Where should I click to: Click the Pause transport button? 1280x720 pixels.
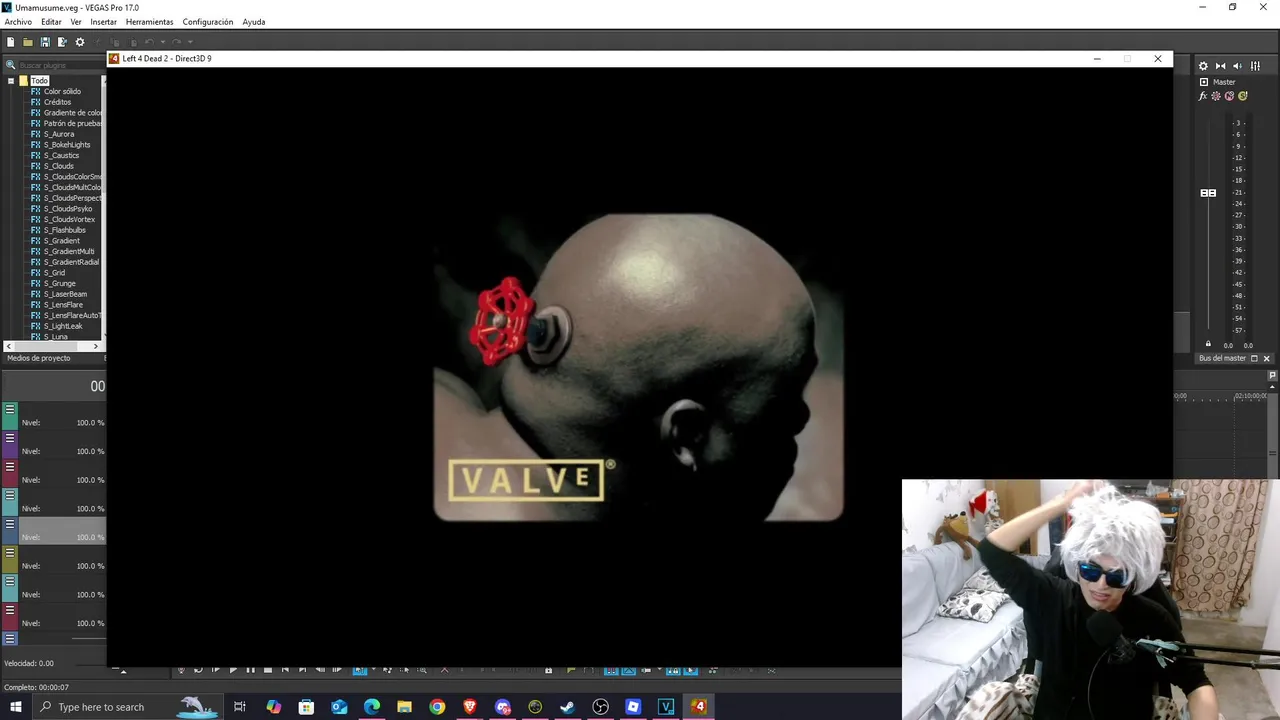click(x=250, y=669)
